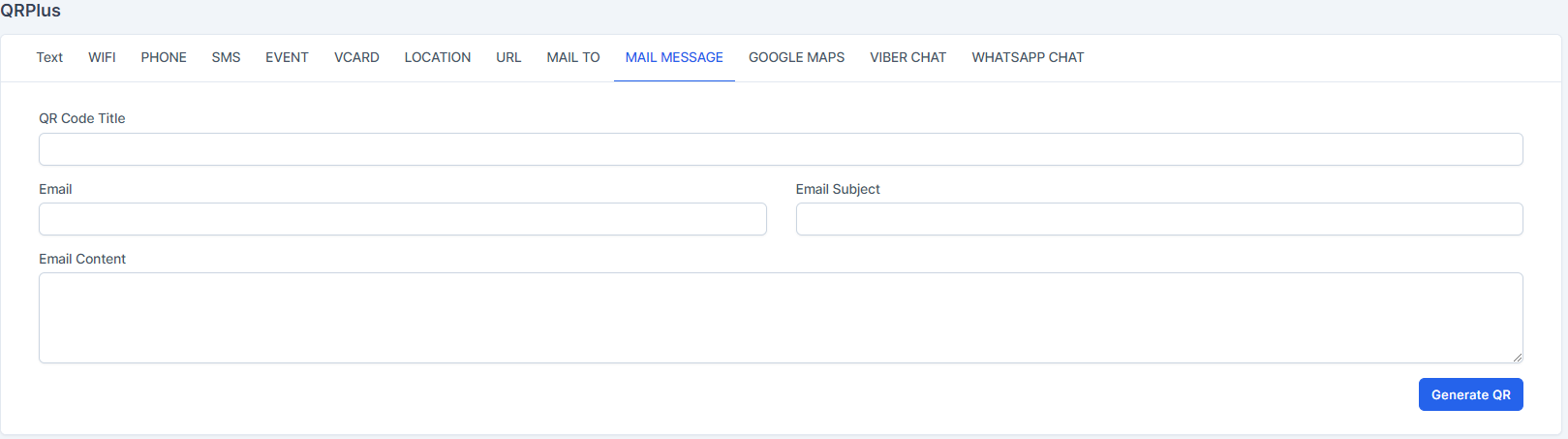1568x439 pixels.
Task: Switch to the MAIL TO tab
Action: coord(573,57)
